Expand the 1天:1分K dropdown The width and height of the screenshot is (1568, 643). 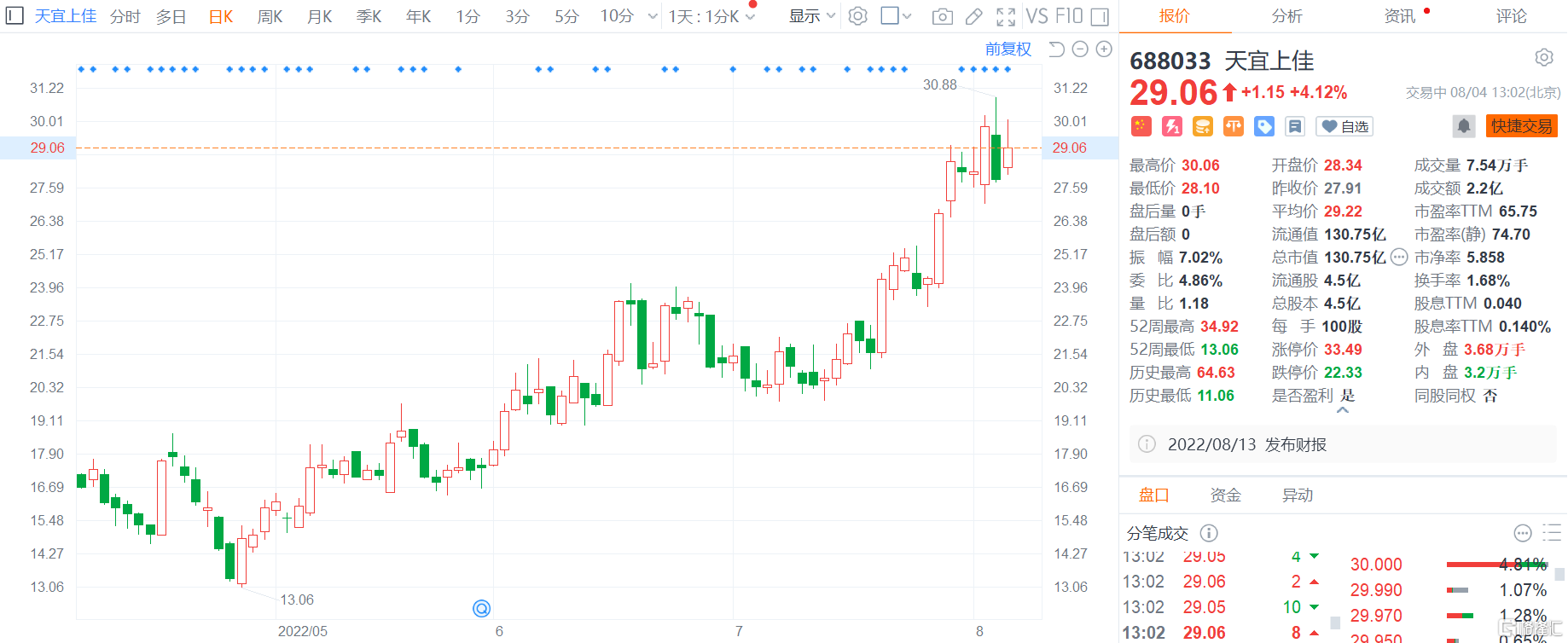pos(711,16)
